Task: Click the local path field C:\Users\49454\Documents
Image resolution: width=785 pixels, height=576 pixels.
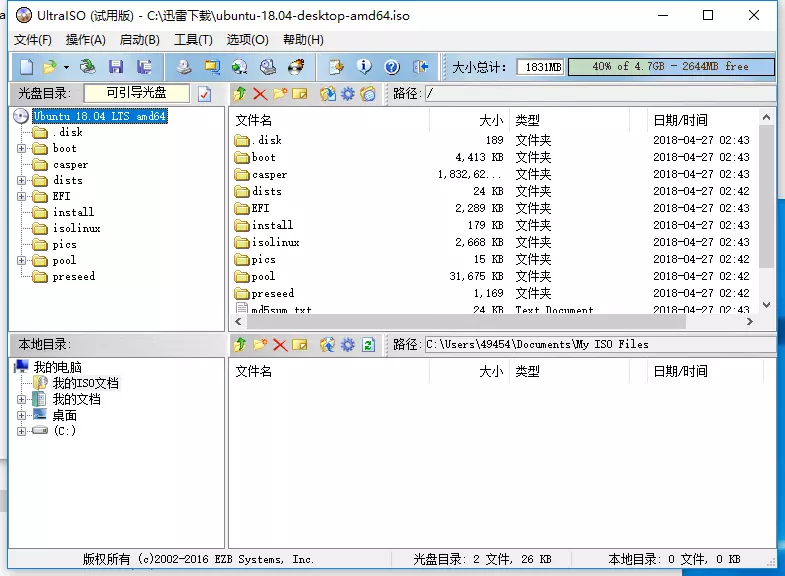Action: pyautogui.click(x=600, y=344)
